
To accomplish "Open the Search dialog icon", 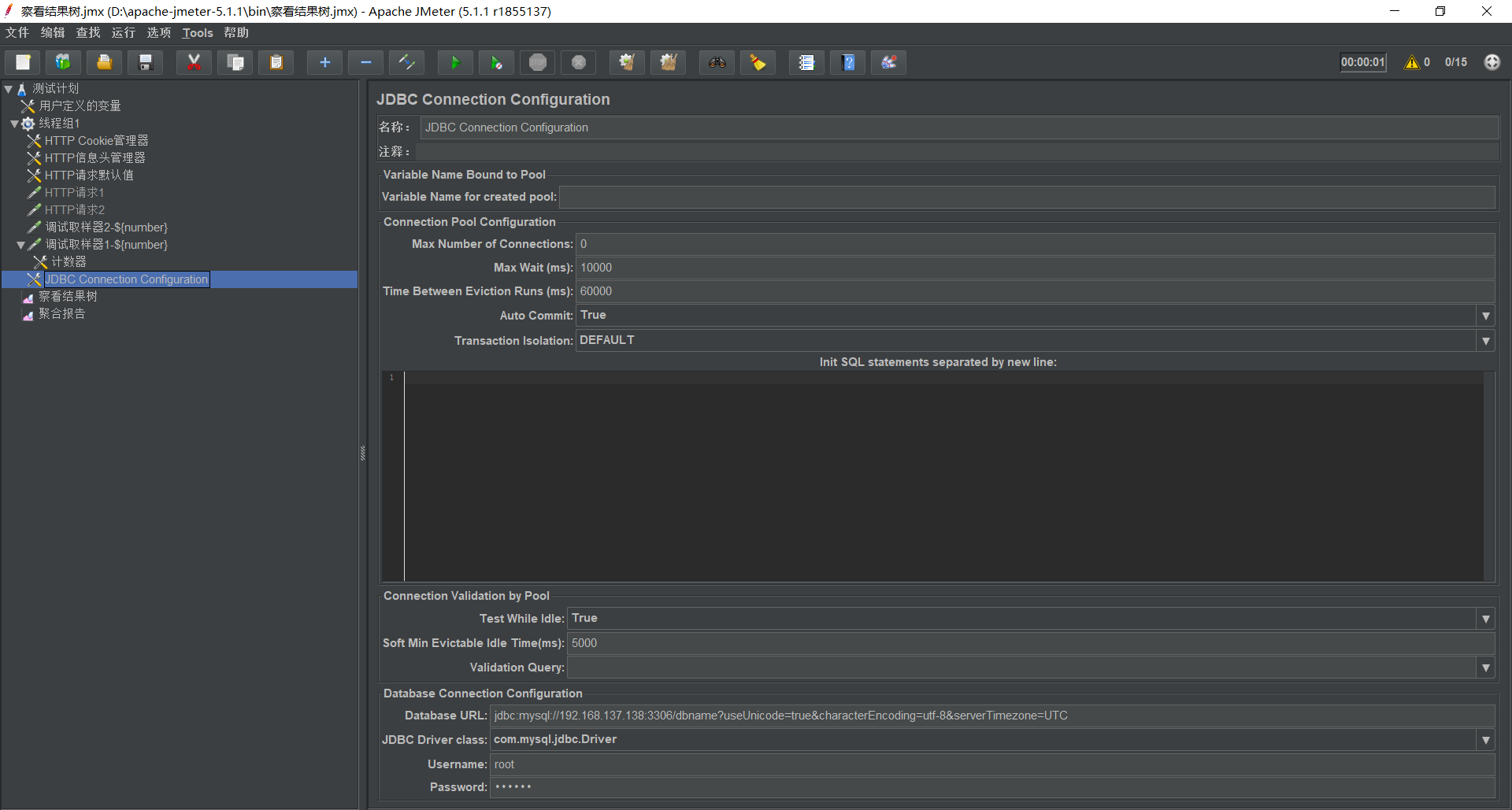I will 717,62.
